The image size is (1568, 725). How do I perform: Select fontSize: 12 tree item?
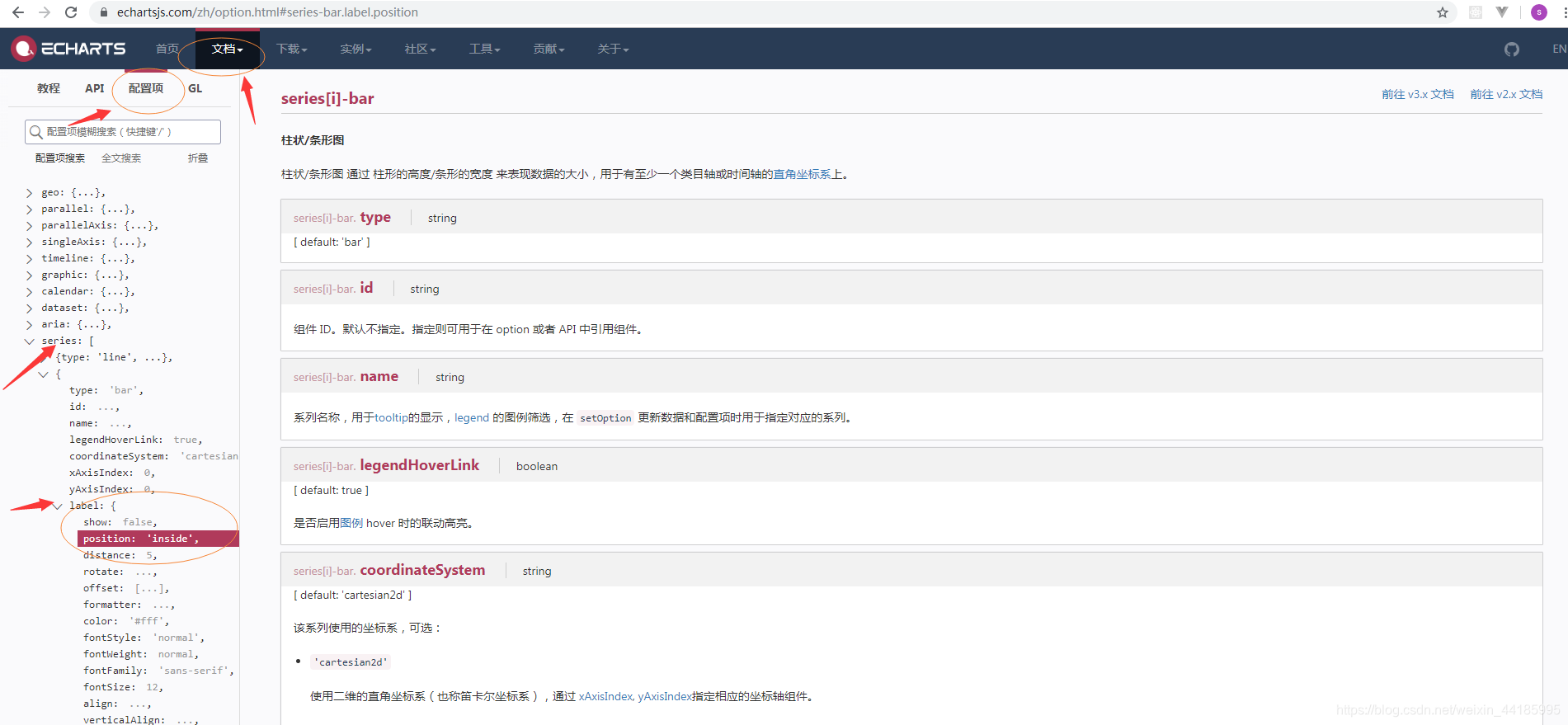[x=123, y=688]
